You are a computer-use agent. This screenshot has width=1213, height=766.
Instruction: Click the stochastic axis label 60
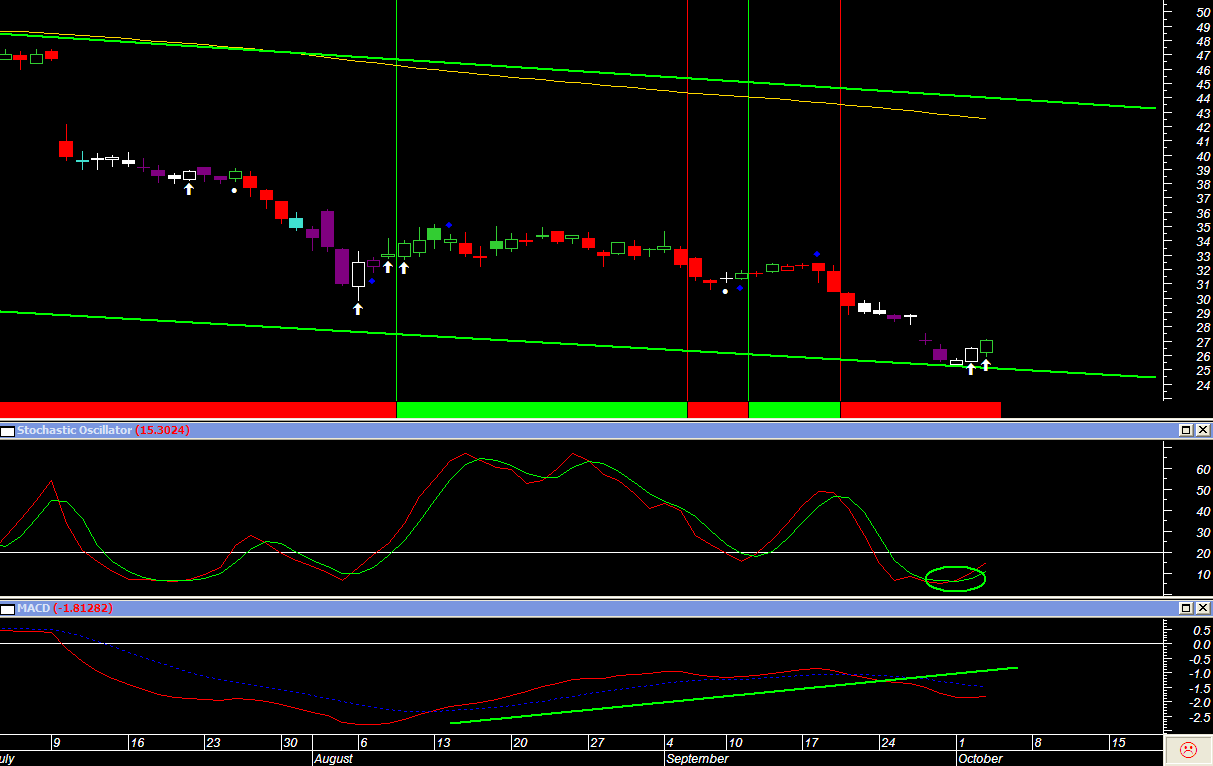pyautogui.click(x=1203, y=469)
